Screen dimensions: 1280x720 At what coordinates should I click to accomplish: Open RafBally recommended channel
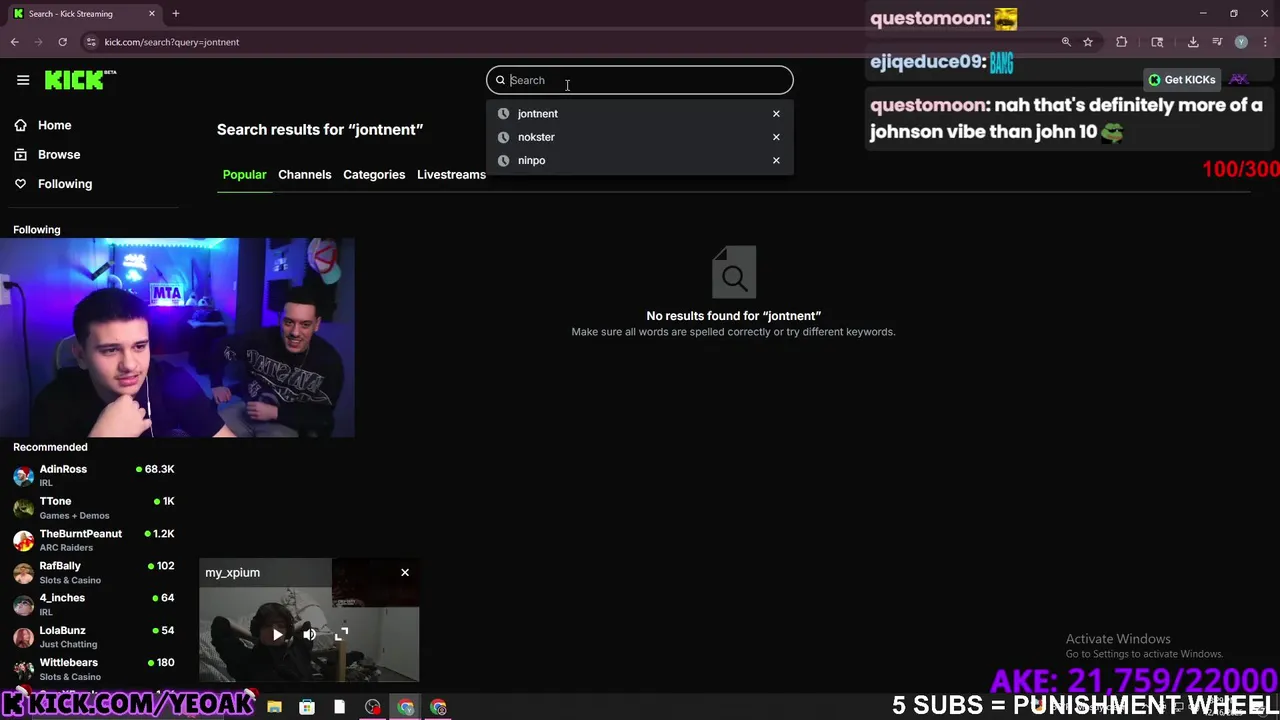[x=94, y=572]
